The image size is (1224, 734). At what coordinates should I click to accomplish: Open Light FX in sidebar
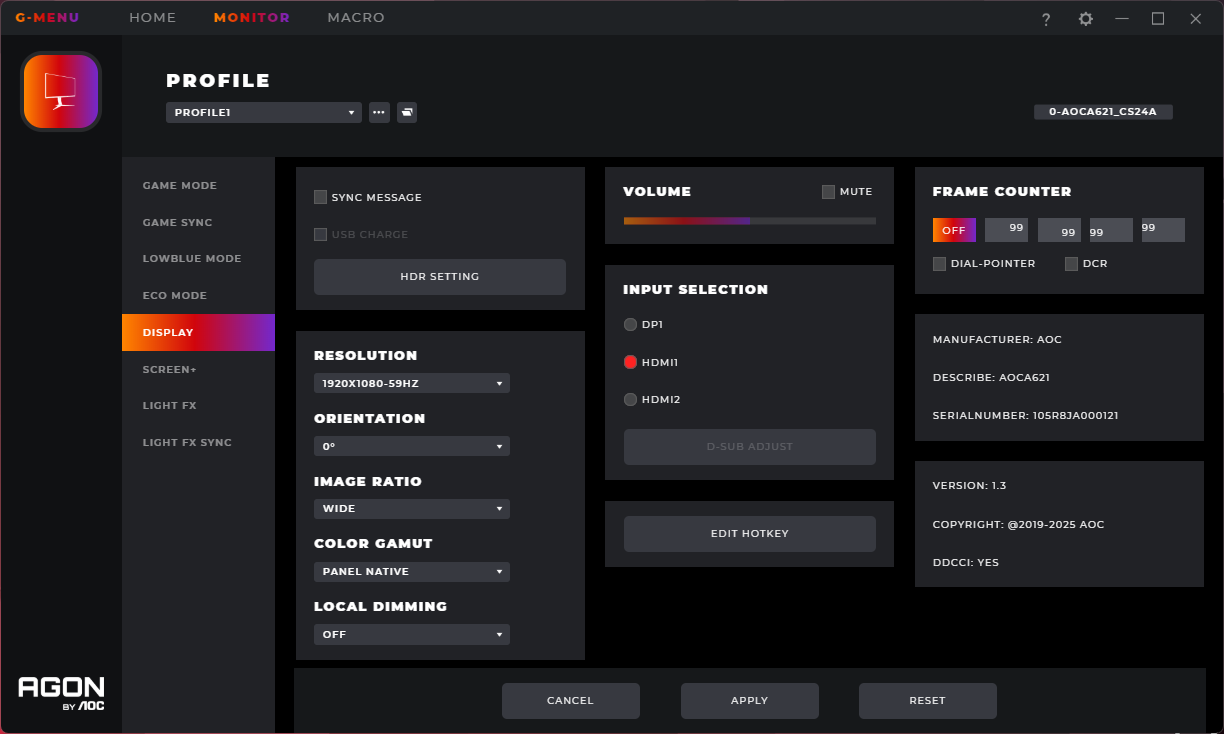tap(198, 406)
